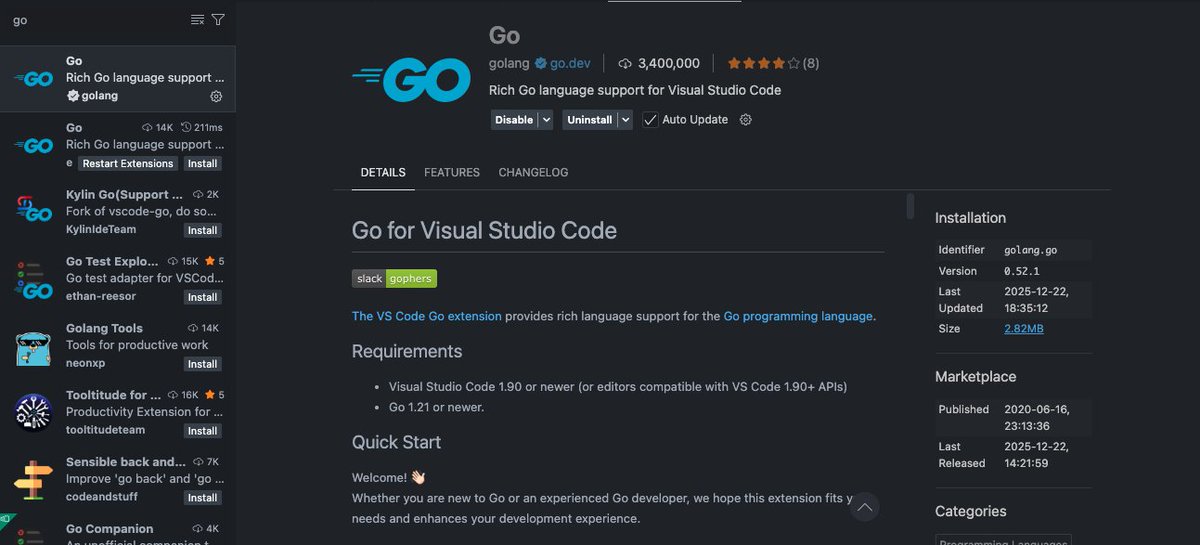Select the Kylin Go extension icon
The height and width of the screenshot is (545, 1200).
tap(33, 210)
